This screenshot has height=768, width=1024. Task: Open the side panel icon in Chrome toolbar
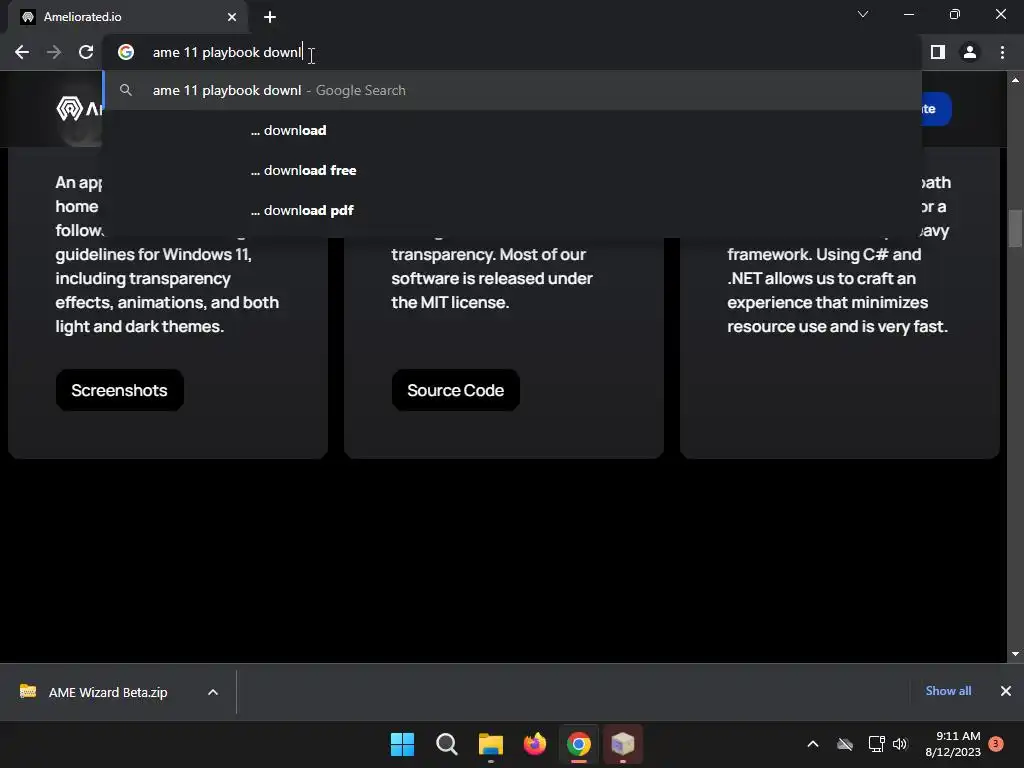(938, 52)
